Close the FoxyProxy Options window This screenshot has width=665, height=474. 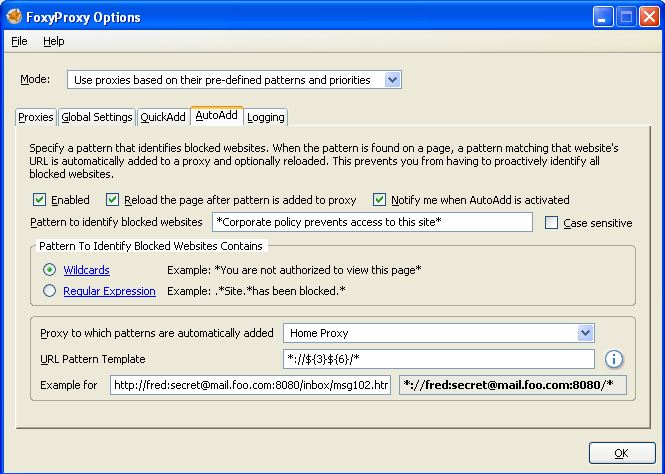point(649,17)
